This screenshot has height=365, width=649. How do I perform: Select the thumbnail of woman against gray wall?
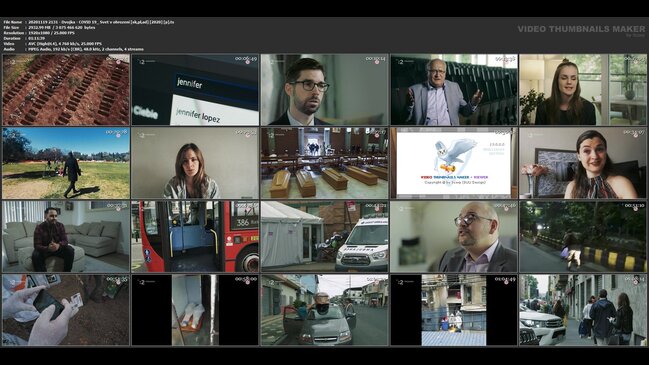[x=195, y=163]
